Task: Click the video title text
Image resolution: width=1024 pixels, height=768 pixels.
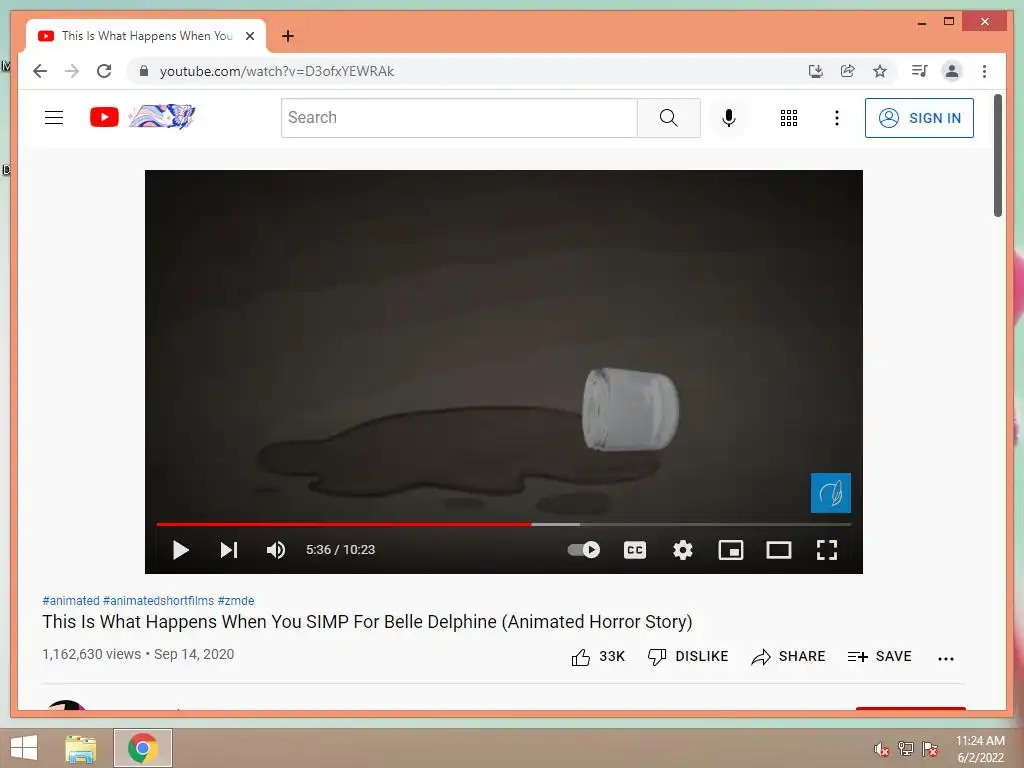Action: [x=367, y=622]
